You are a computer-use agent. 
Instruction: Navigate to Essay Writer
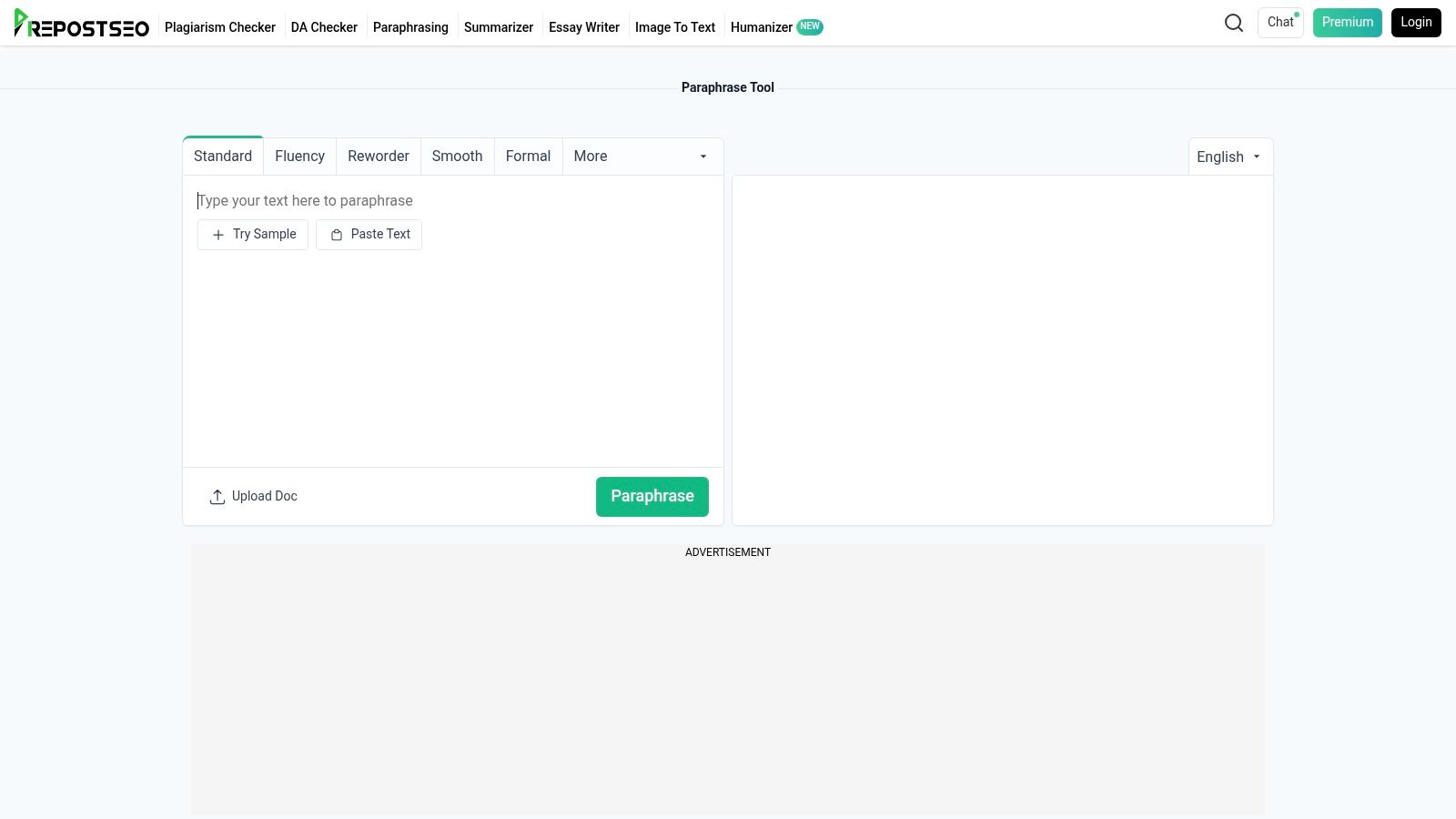point(584,27)
